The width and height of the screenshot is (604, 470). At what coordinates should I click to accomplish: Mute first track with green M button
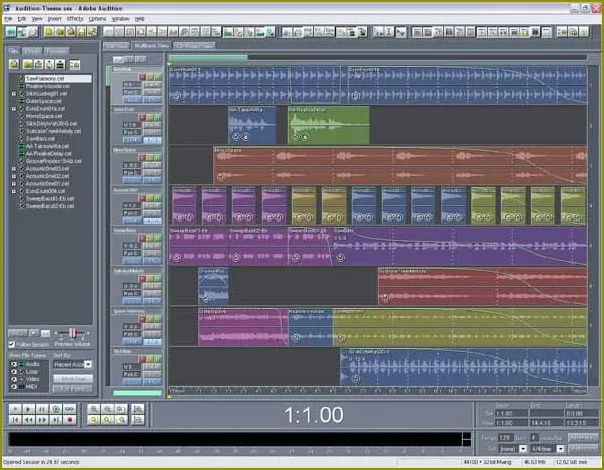[158, 77]
